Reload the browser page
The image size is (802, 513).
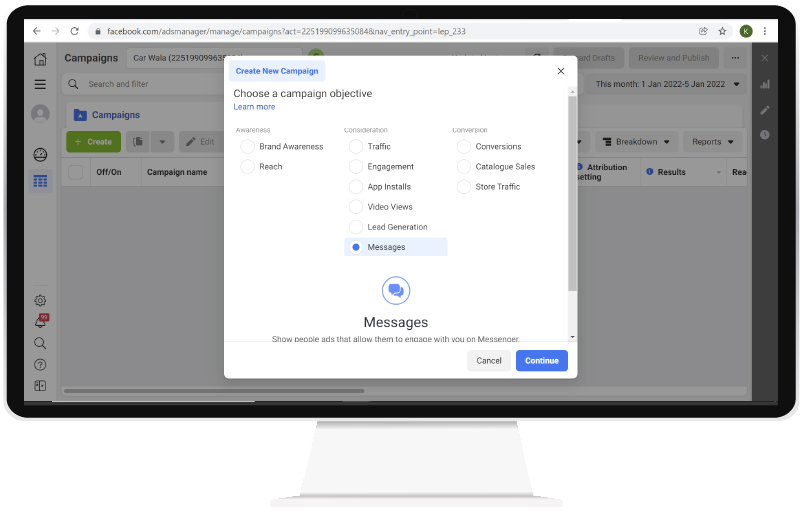click(x=75, y=31)
